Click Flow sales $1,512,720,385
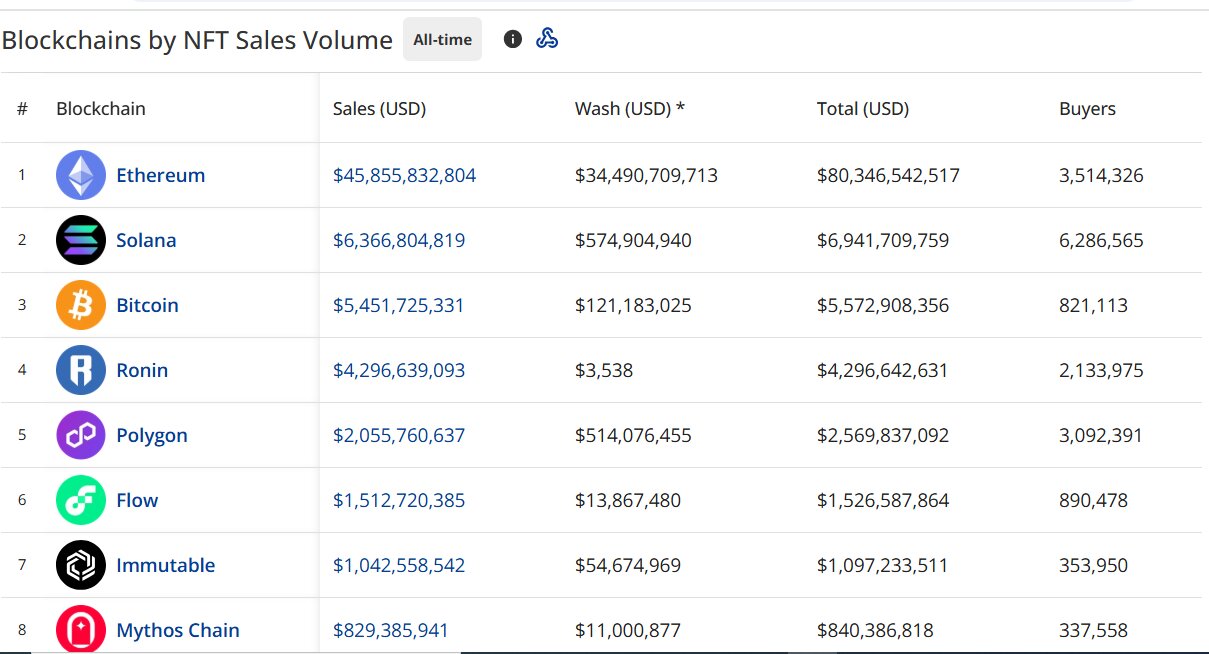Screen dimensions: 1209x654 click(x=399, y=500)
